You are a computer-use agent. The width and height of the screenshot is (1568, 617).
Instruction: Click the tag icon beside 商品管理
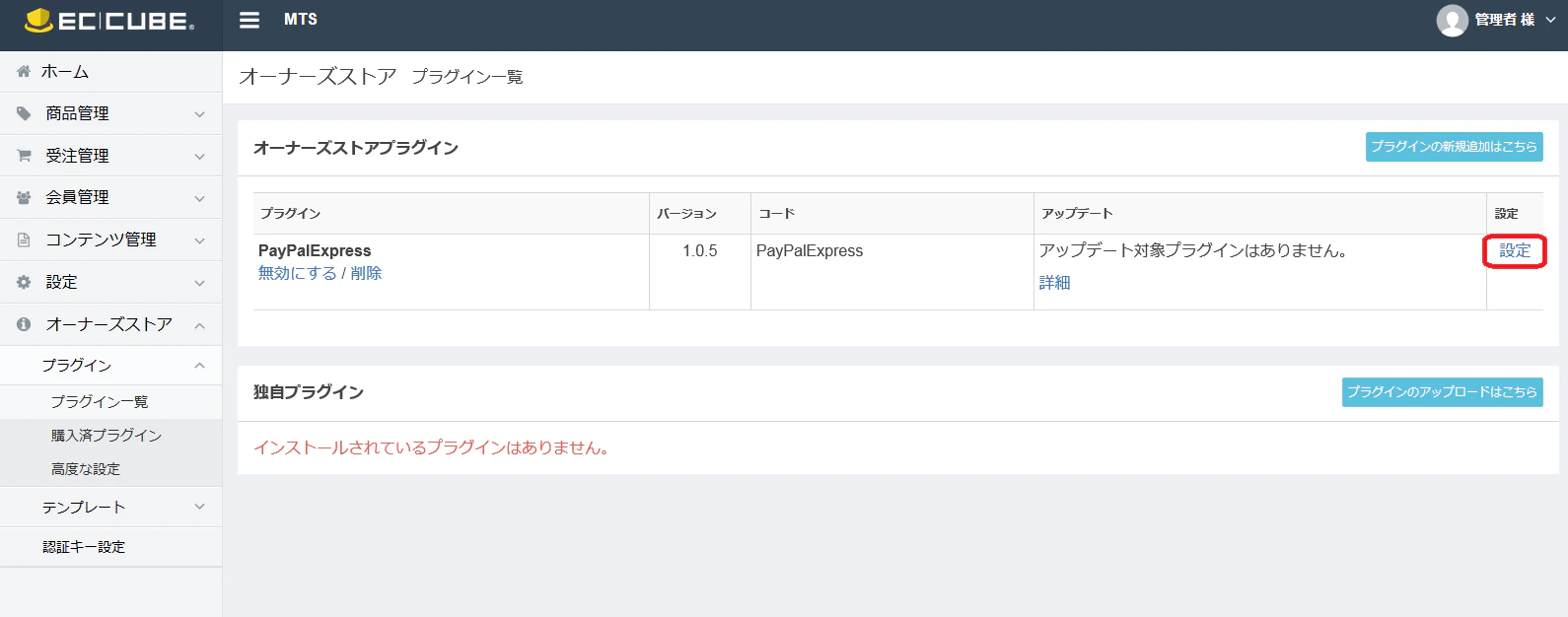(x=24, y=113)
